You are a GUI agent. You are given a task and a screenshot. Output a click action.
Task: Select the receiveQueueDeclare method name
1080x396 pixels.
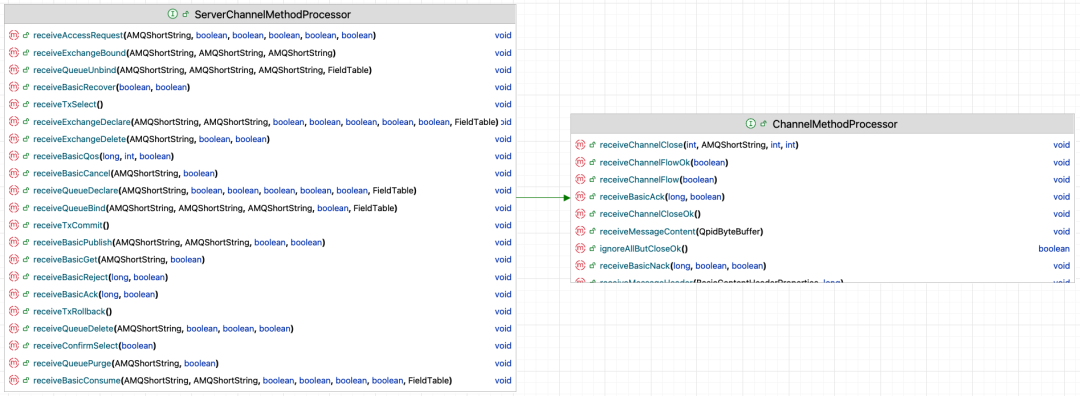75,190
